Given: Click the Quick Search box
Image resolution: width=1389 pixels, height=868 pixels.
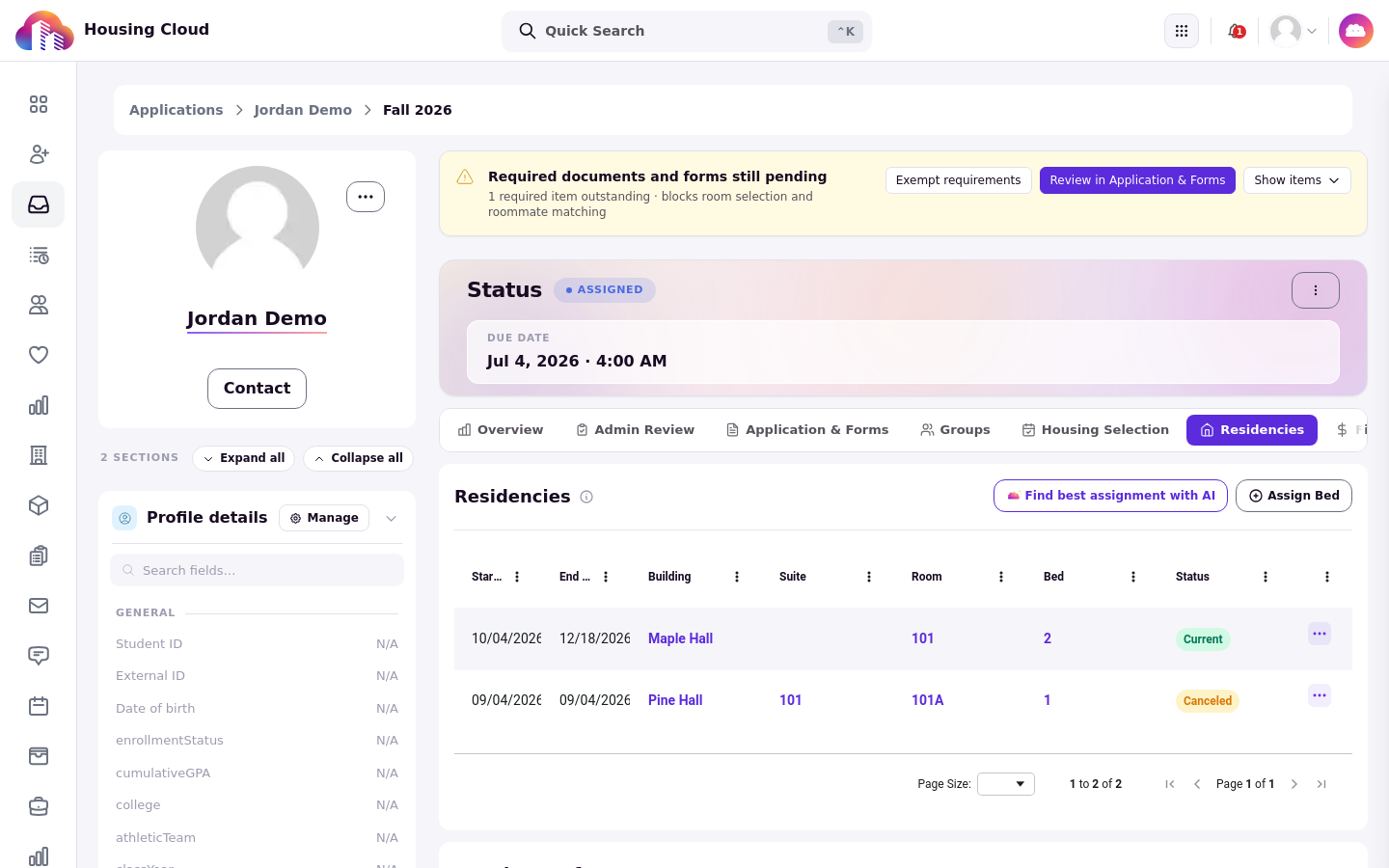Looking at the screenshot, I should 687,31.
